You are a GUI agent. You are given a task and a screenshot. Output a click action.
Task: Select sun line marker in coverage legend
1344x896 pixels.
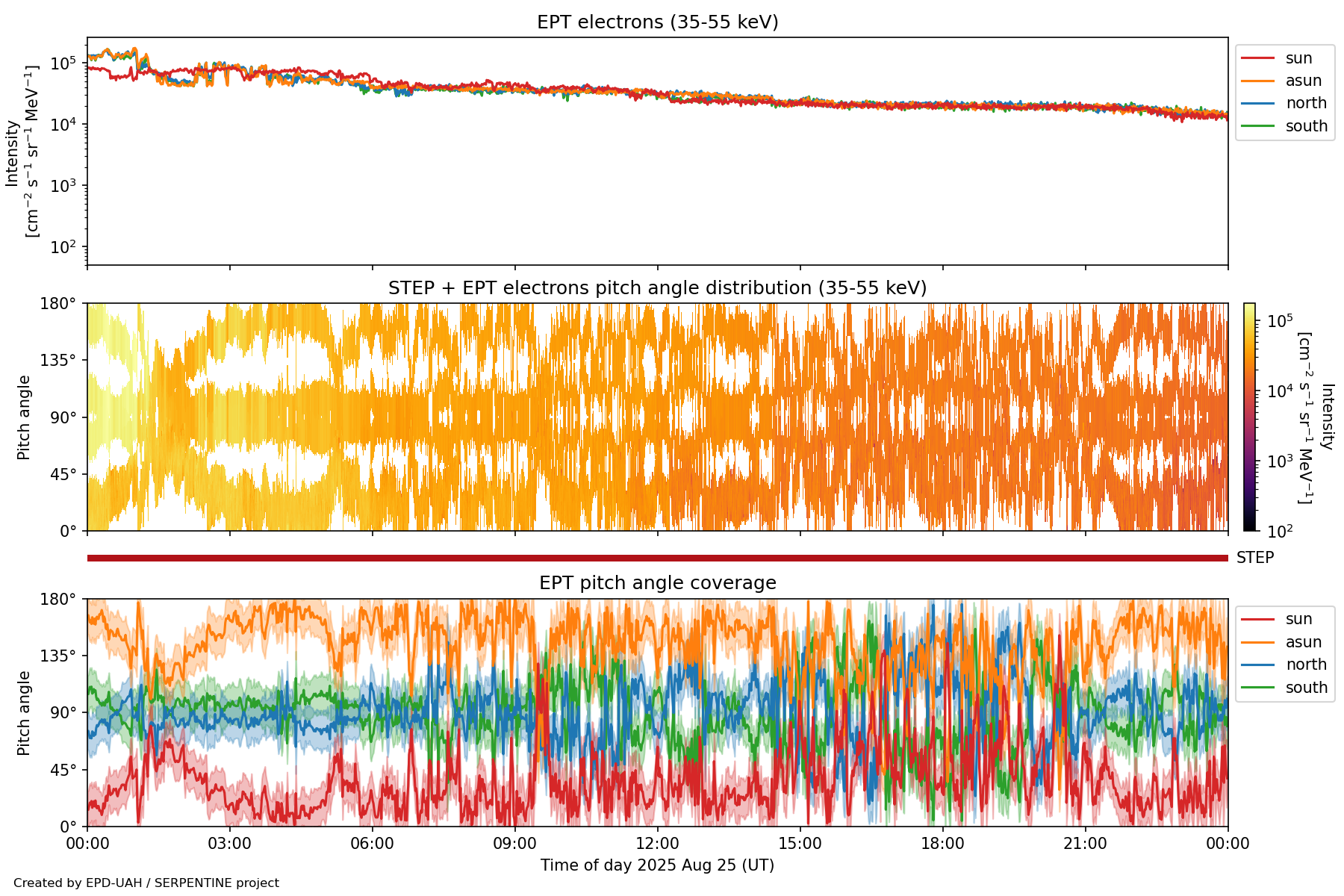[1257, 619]
